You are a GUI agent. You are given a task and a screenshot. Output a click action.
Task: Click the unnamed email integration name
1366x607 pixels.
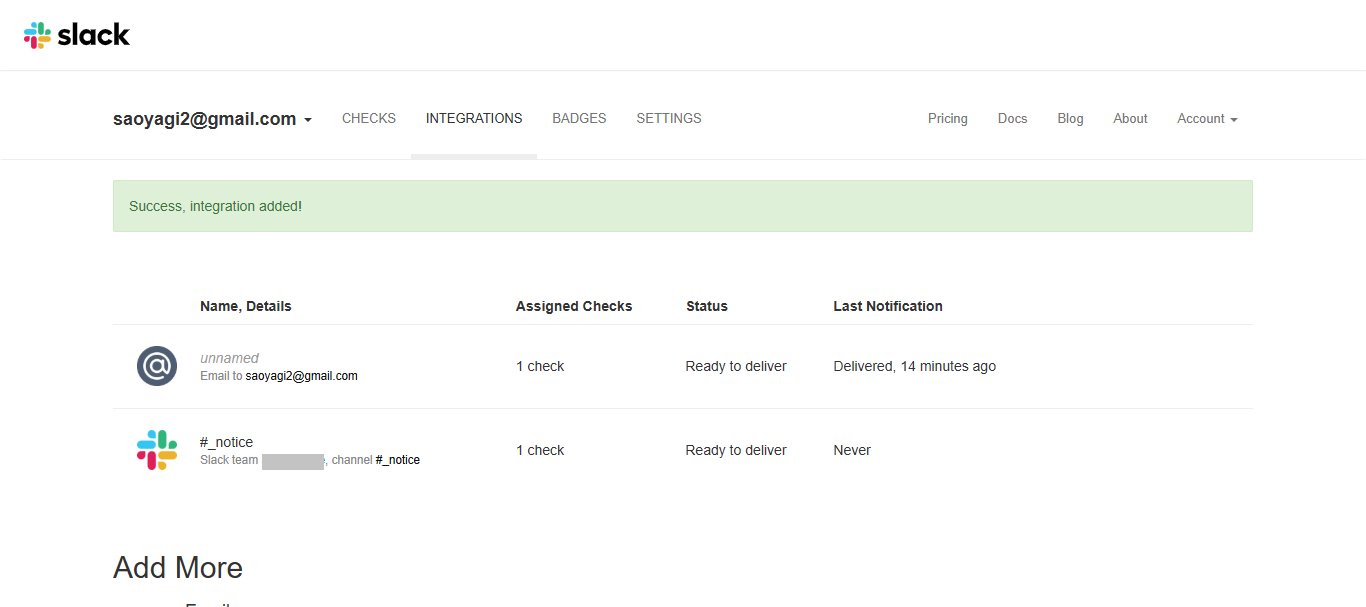pyautogui.click(x=229, y=358)
